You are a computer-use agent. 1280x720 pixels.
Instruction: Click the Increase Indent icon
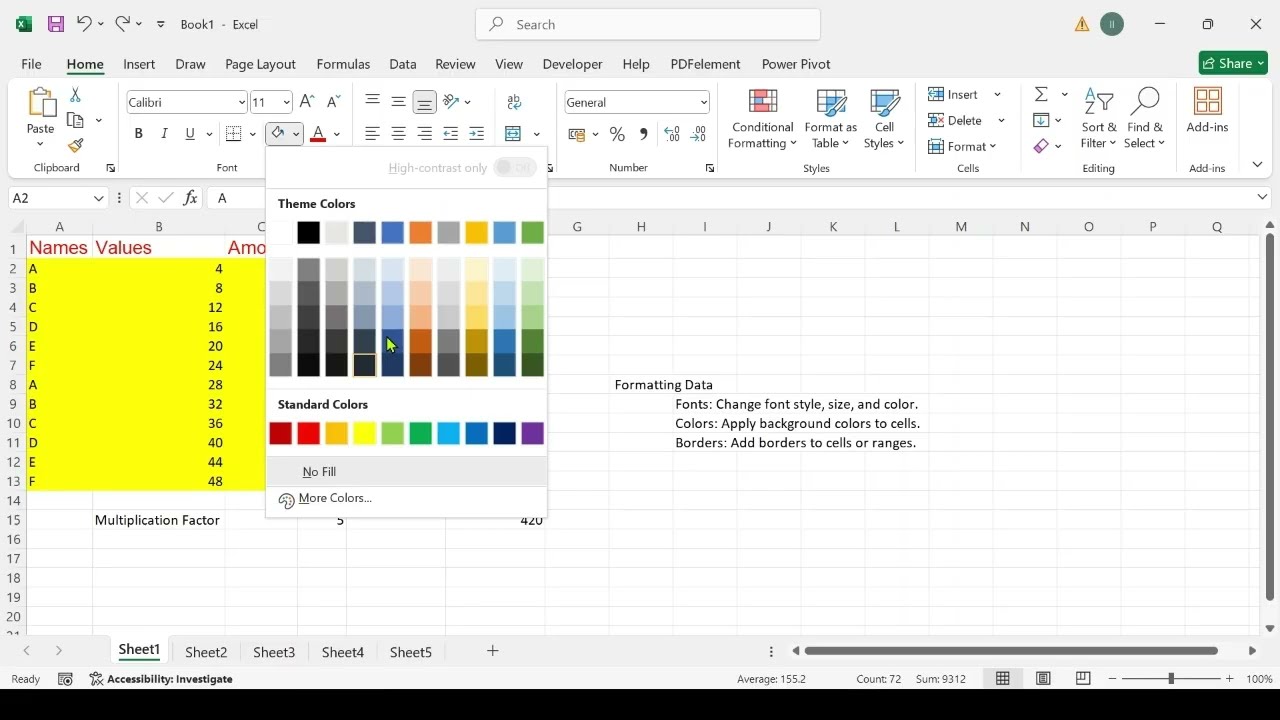[x=476, y=134]
